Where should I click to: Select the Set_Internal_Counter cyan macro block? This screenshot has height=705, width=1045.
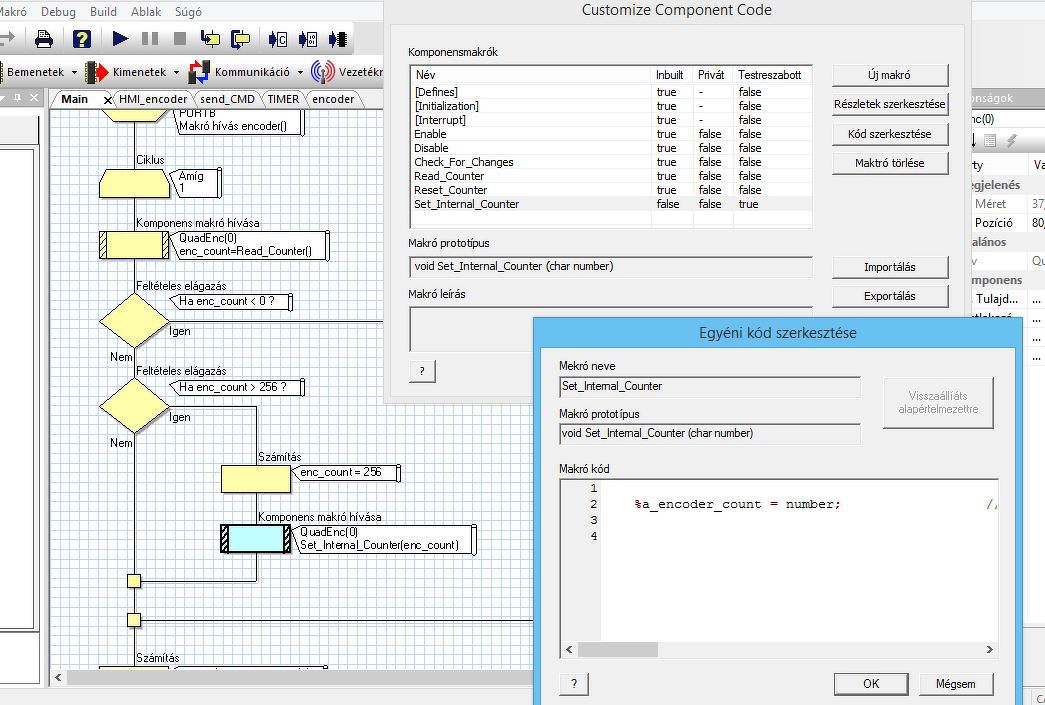256,538
